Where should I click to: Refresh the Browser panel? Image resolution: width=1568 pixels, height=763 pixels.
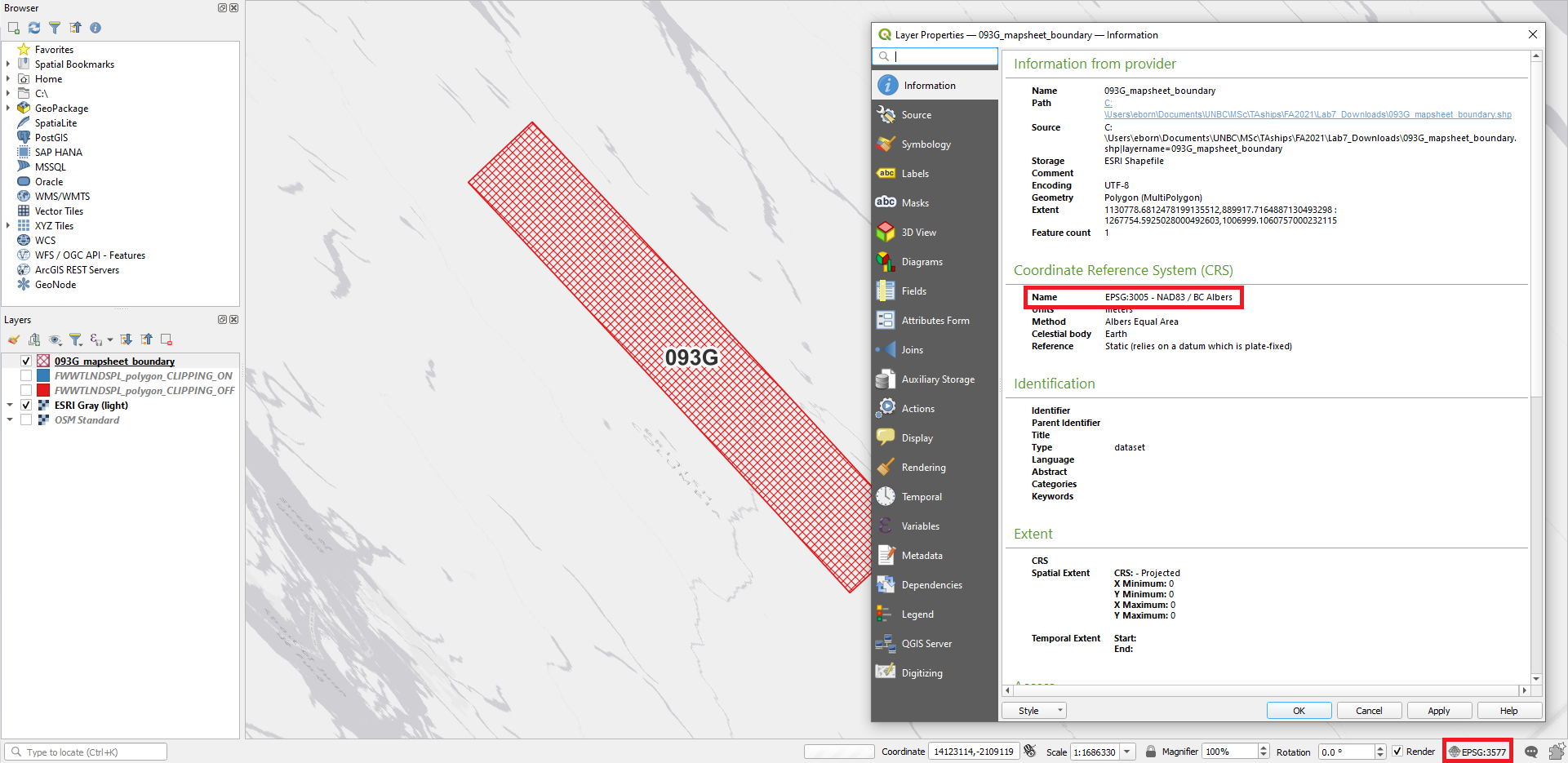click(33, 27)
